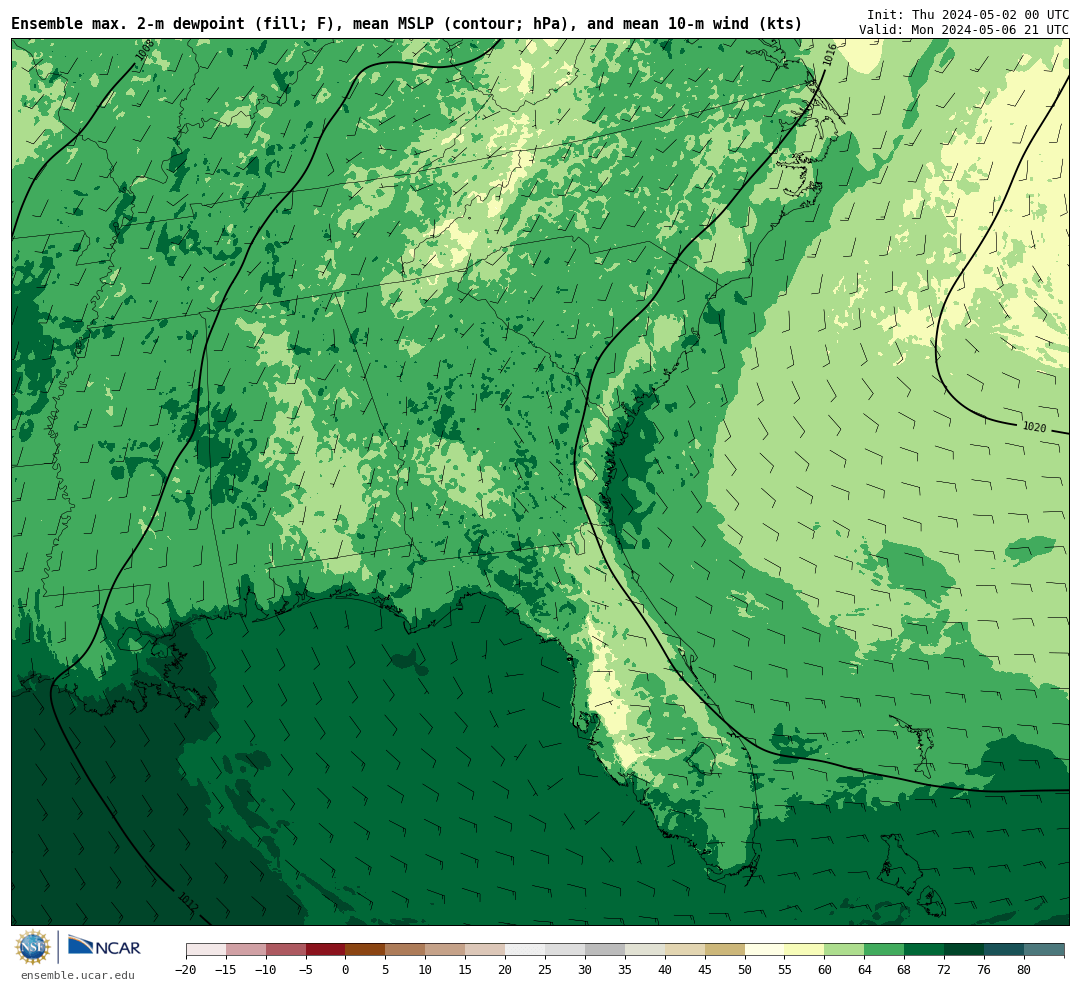Pick the darkest green swatch between 72 and 76
The width and height of the screenshot is (1080, 988).
pyautogui.click(x=965, y=949)
